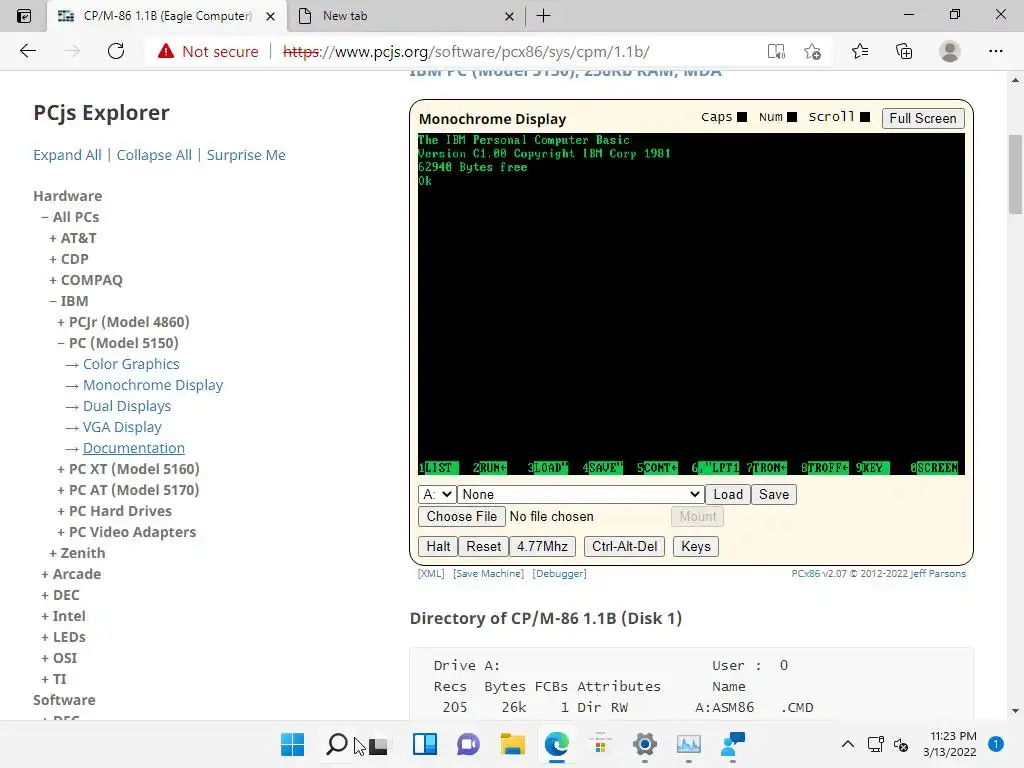
Task: Open File Explorer from the taskbar
Action: [513, 744]
